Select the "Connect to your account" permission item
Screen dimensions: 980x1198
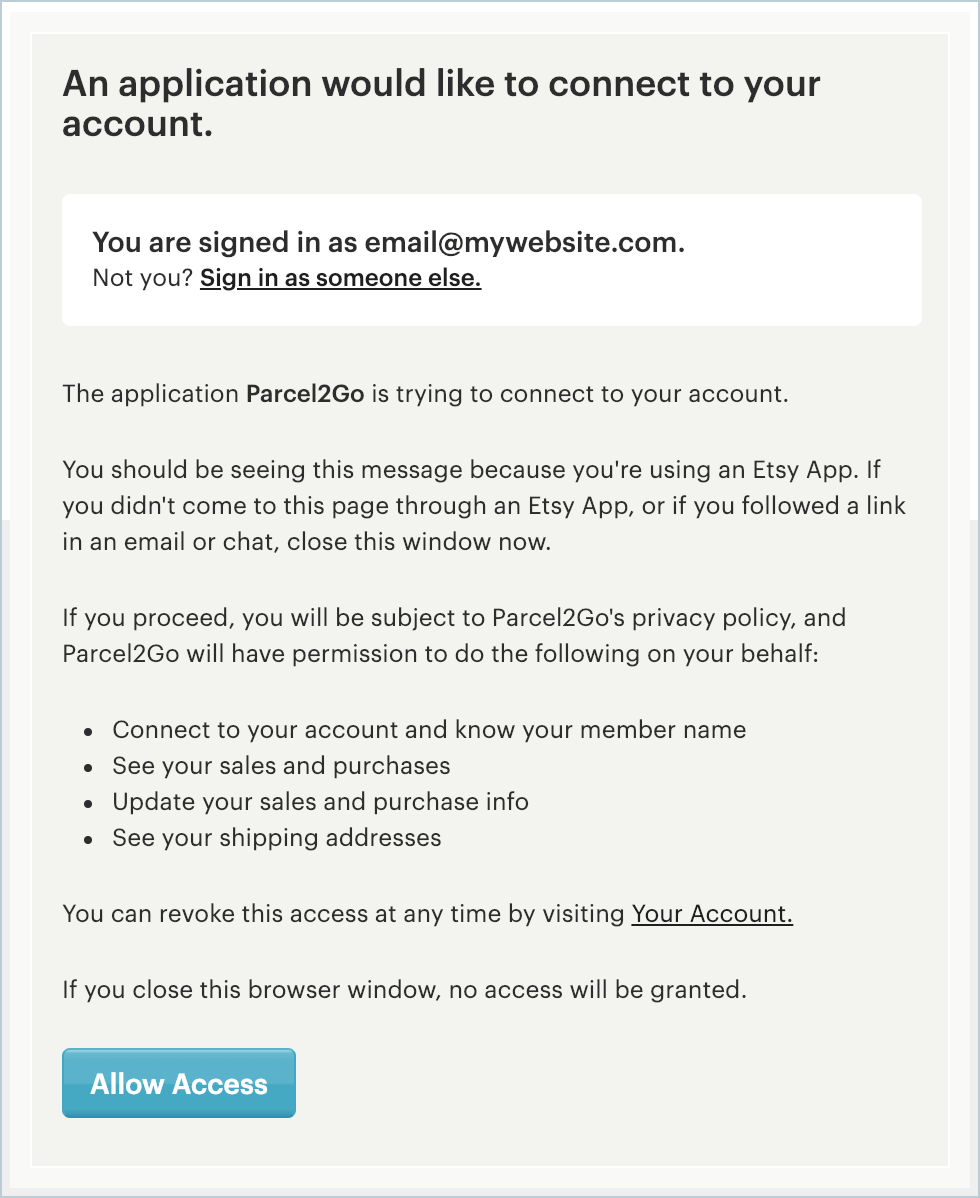coord(429,730)
